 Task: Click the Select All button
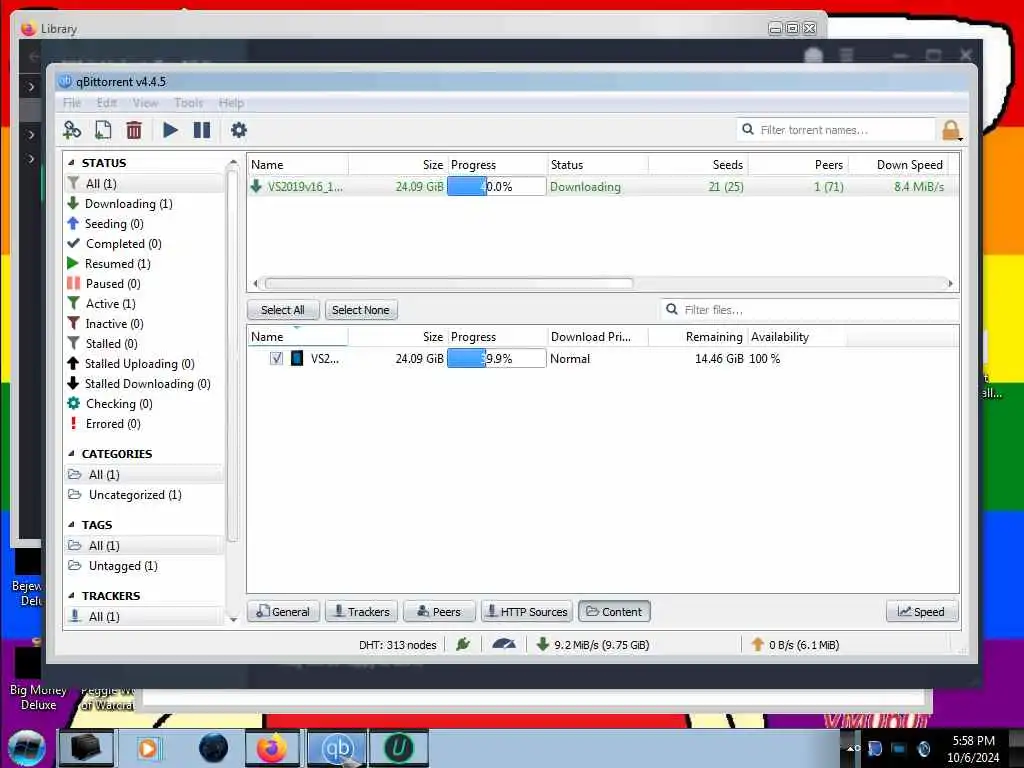tap(283, 310)
